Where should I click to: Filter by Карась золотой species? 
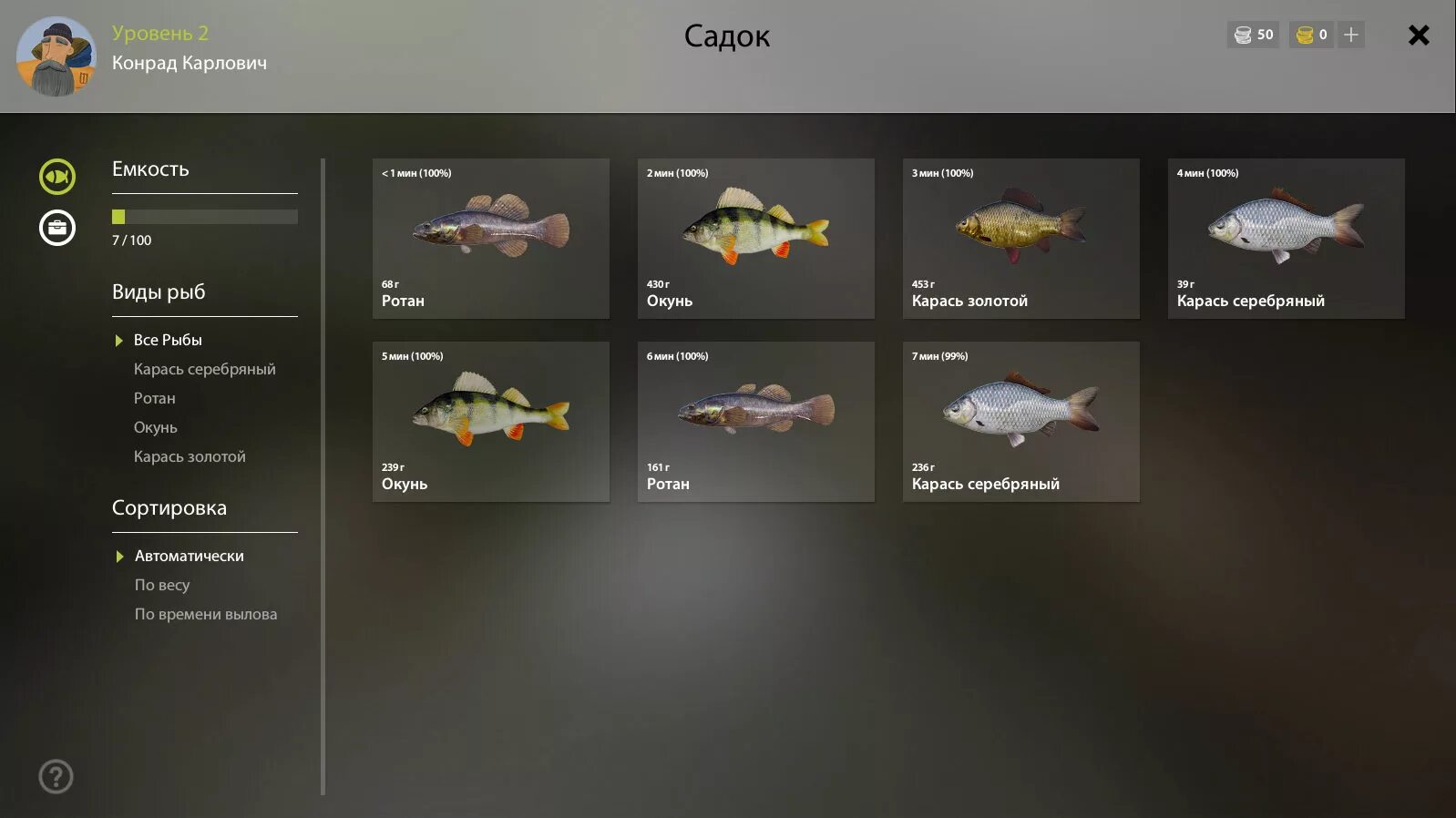(190, 456)
